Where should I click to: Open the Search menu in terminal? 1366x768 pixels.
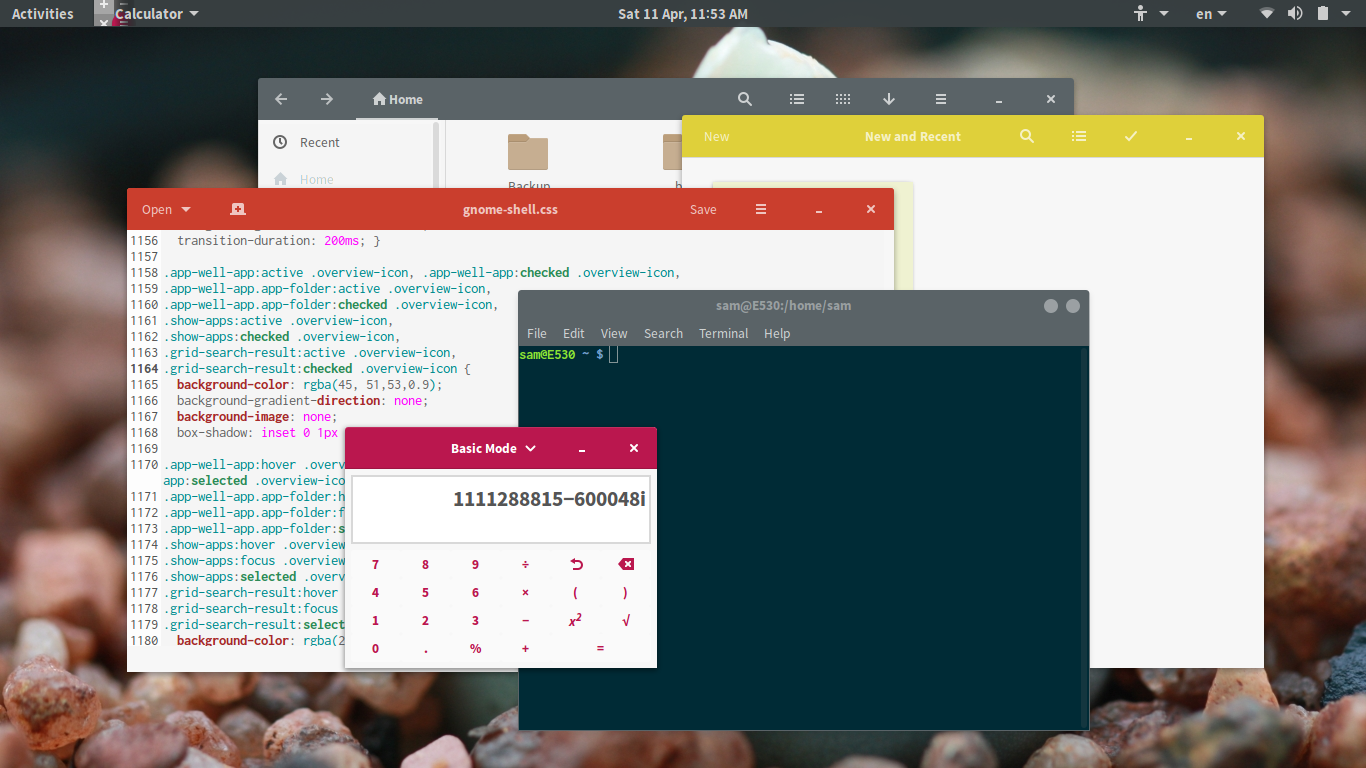663,333
